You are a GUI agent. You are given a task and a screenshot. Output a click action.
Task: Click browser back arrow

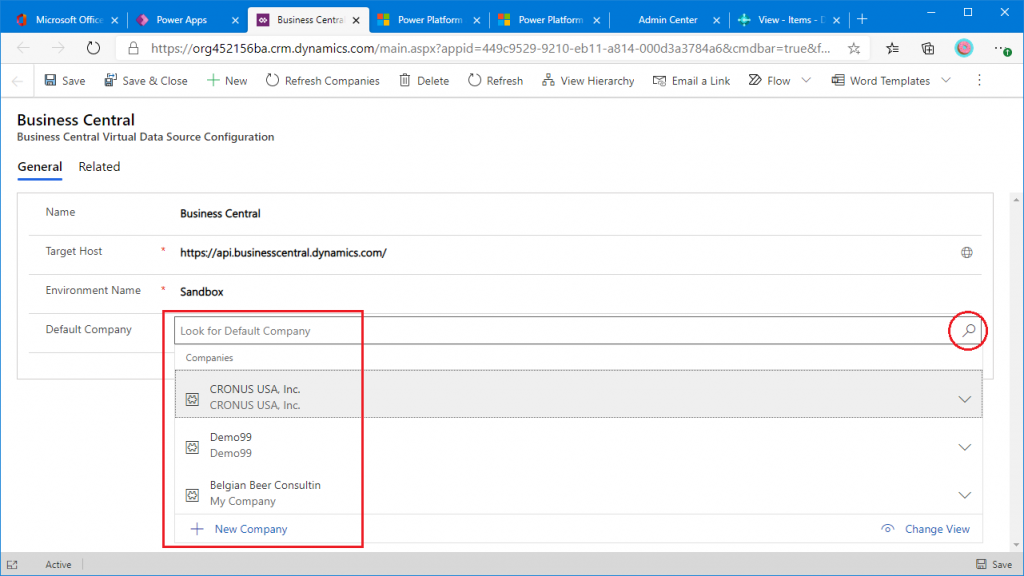pos(24,48)
